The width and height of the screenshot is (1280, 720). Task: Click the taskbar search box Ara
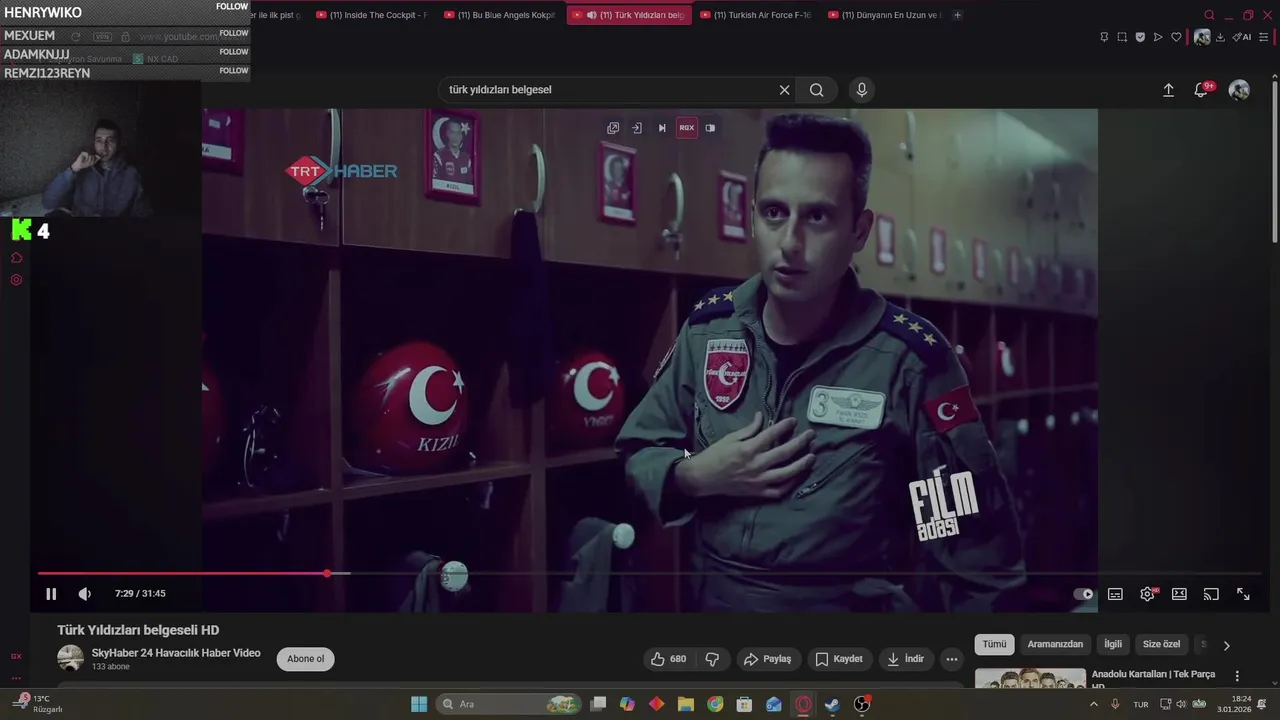coord(508,704)
